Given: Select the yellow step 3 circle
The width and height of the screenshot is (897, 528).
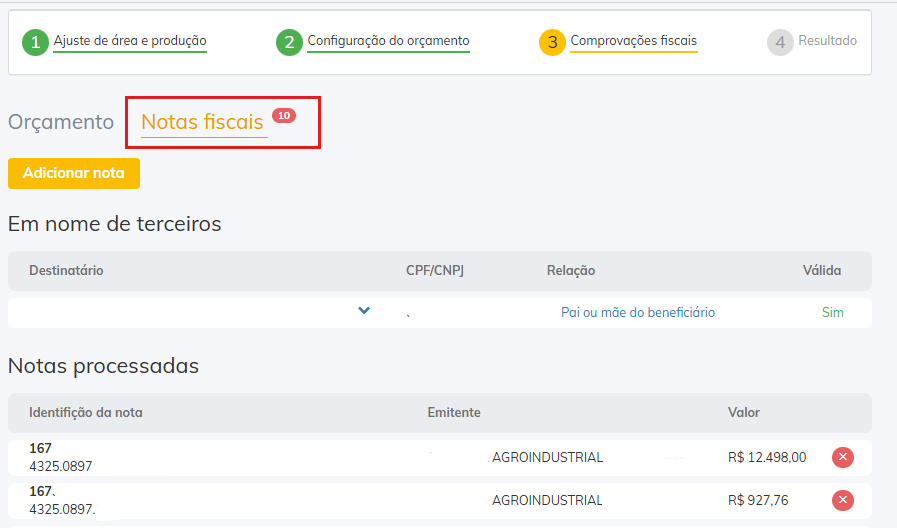Looking at the screenshot, I should tap(552, 42).
